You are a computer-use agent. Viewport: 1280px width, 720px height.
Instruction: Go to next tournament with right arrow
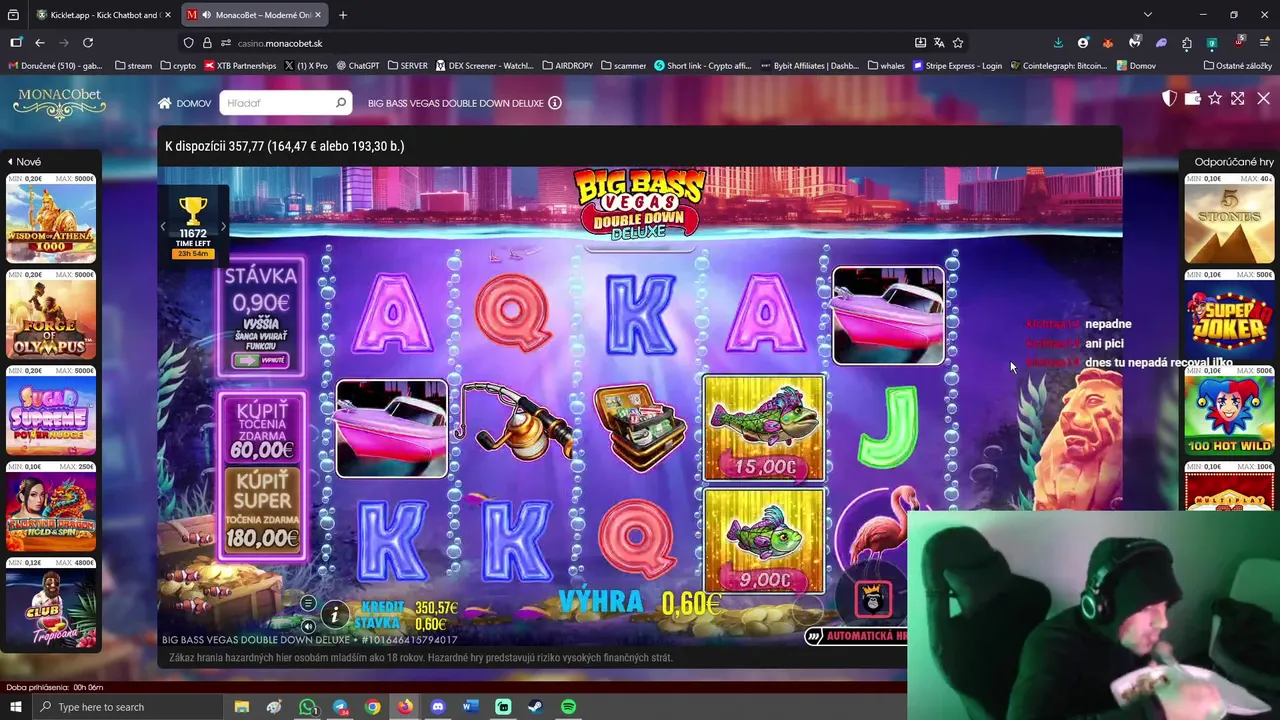coord(223,227)
